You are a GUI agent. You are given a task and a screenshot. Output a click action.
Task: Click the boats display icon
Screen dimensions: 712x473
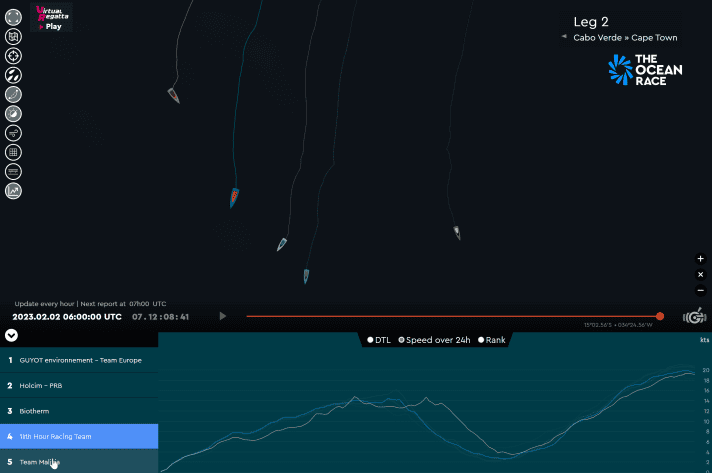click(13, 75)
